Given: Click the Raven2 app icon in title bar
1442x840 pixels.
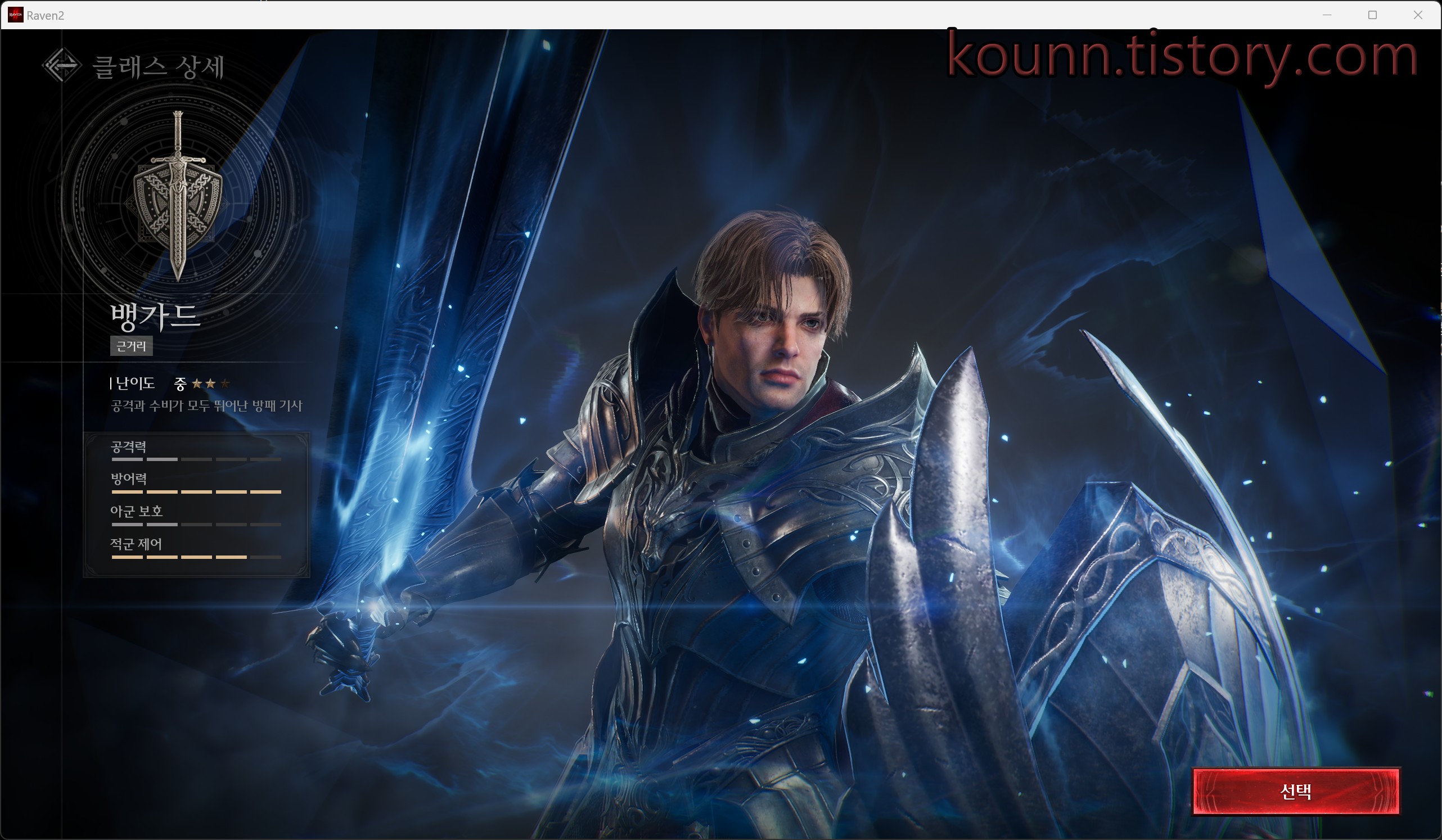Looking at the screenshot, I should (15, 15).
